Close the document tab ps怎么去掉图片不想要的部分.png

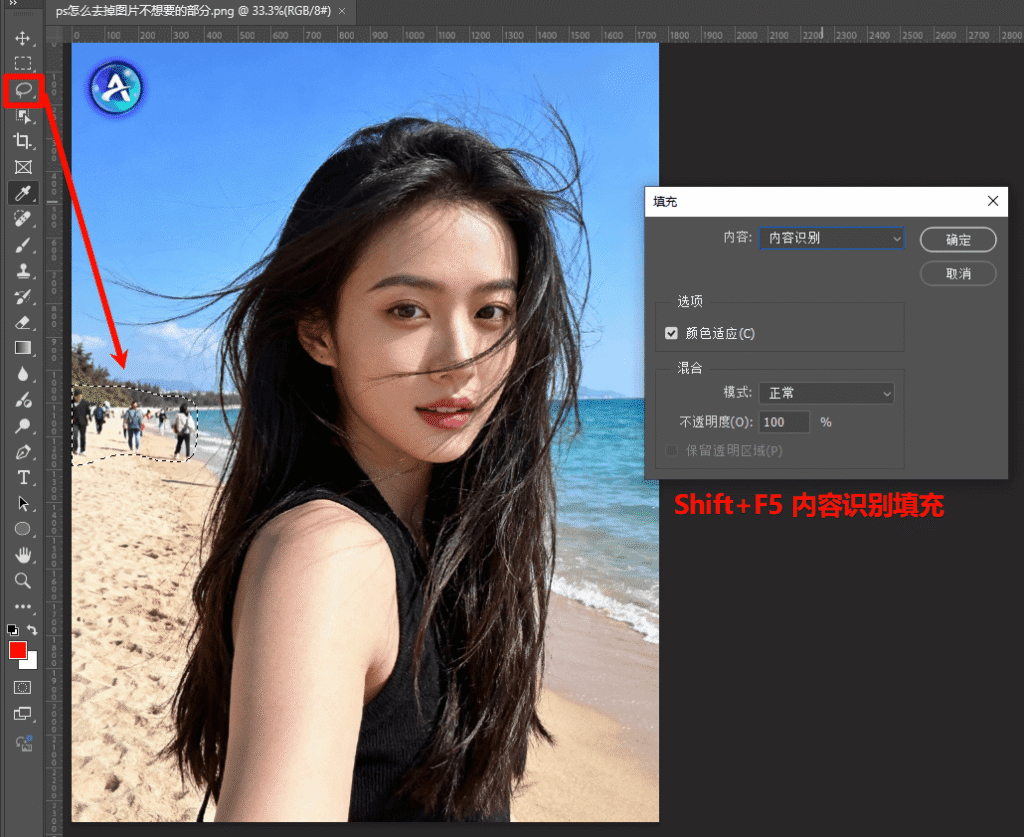[342, 11]
